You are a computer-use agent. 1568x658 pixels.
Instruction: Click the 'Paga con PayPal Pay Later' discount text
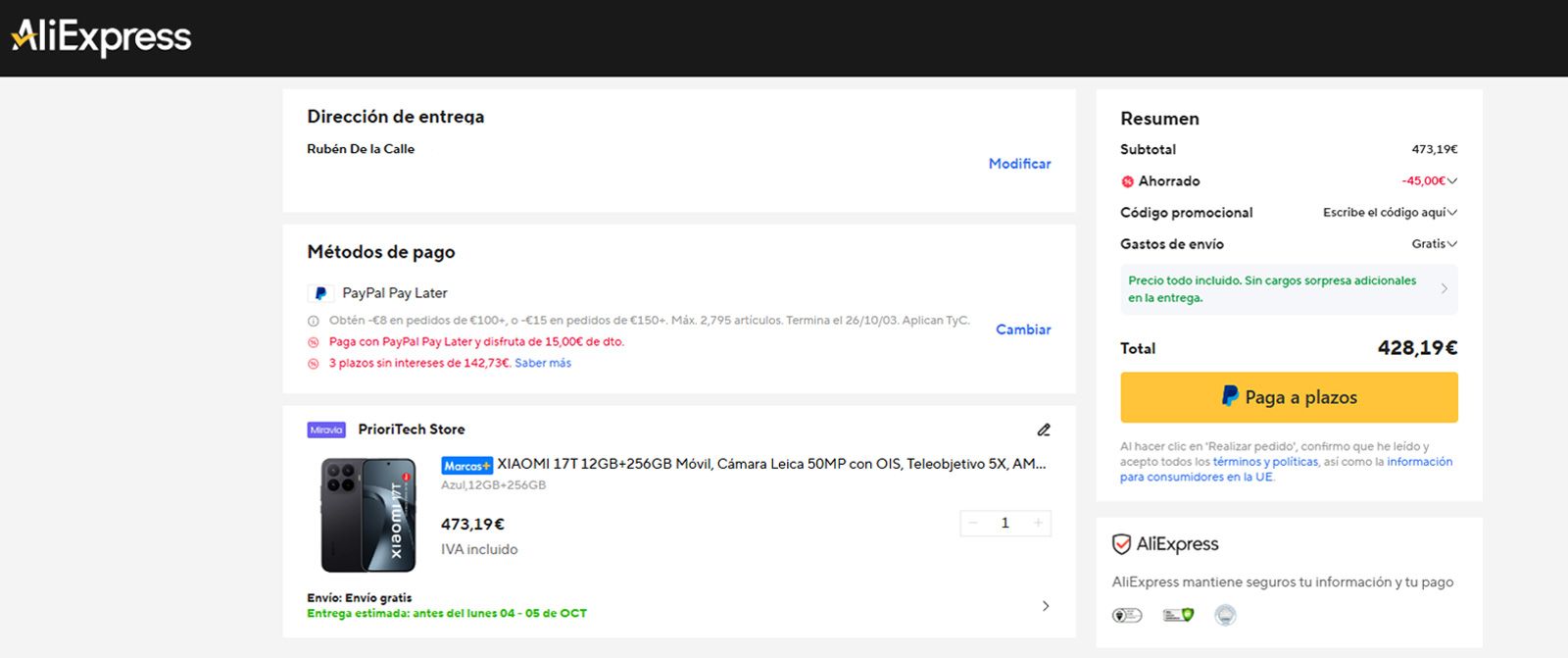pyautogui.click(x=476, y=342)
